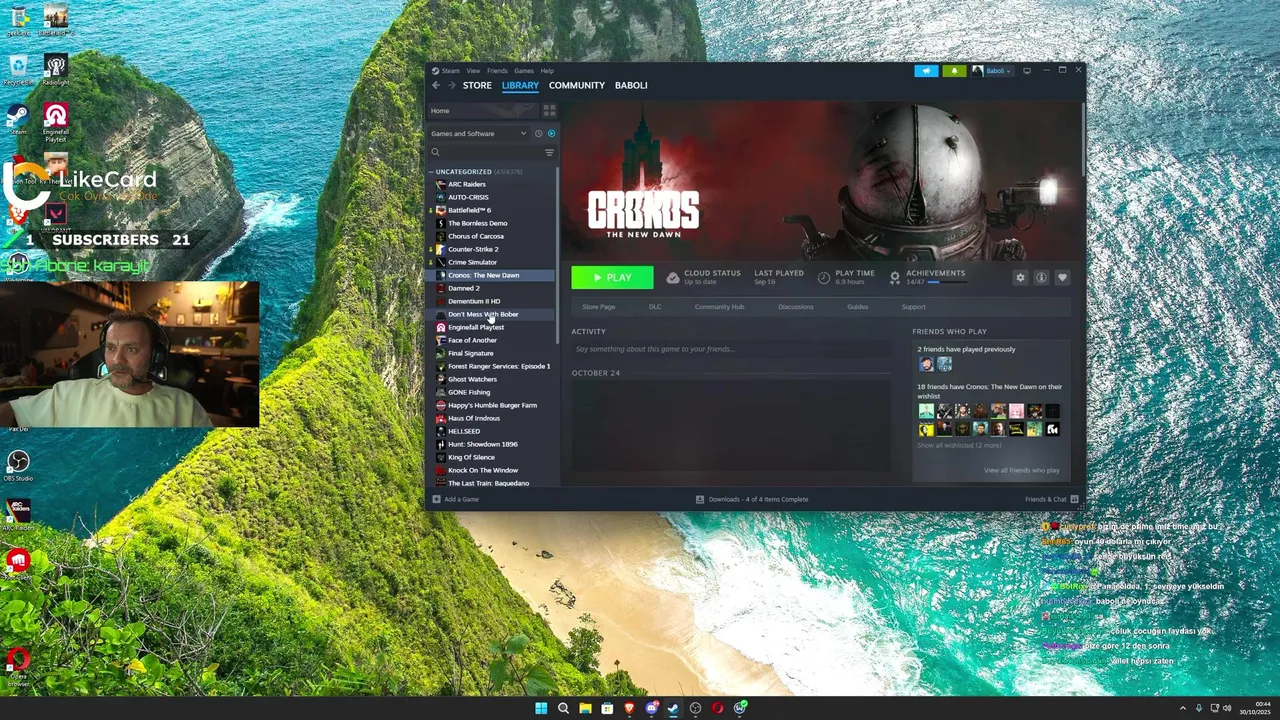Open the library grid collections view icon
1280x720 pixels.
pos(549,110)
